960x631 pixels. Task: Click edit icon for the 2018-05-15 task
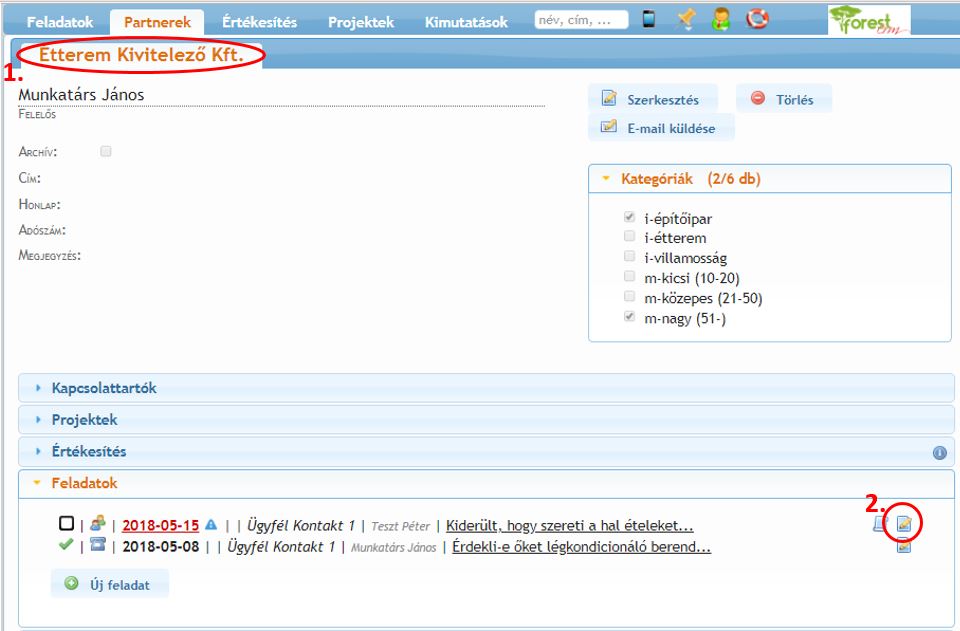tap(904, 524)
